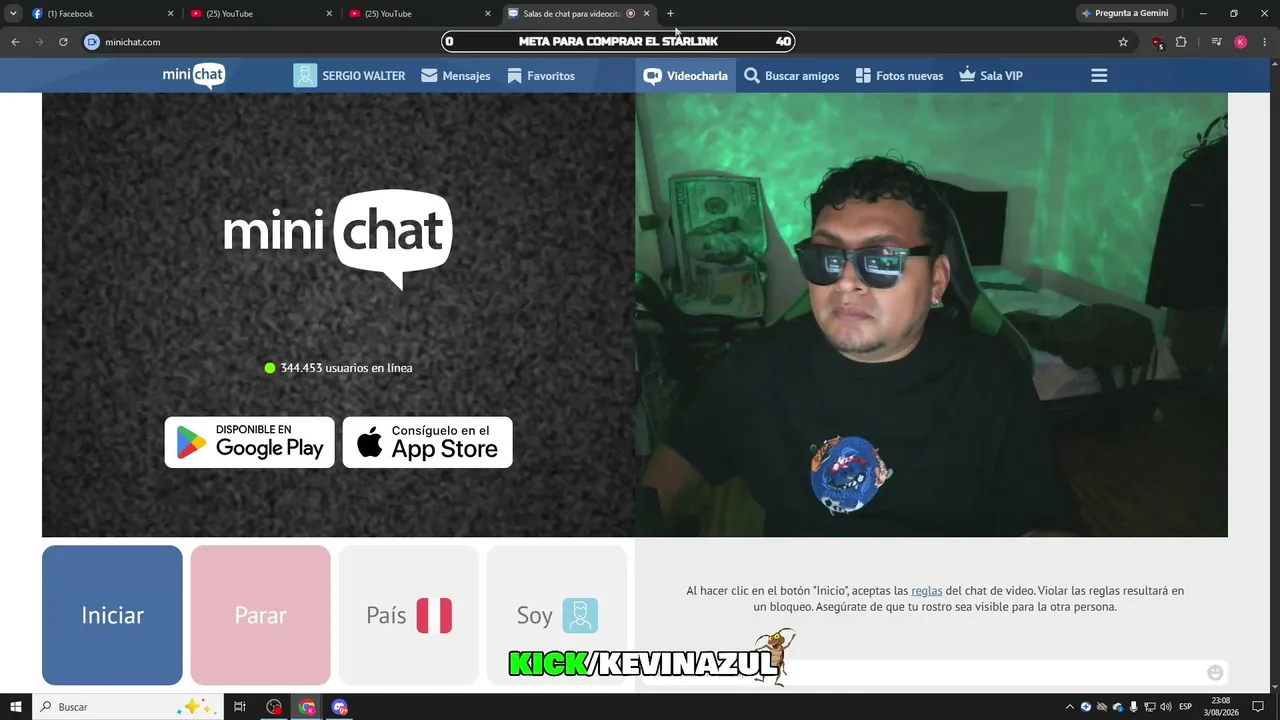Open the Mensajes menu item
1280x720 pixels.
[456, 76]
